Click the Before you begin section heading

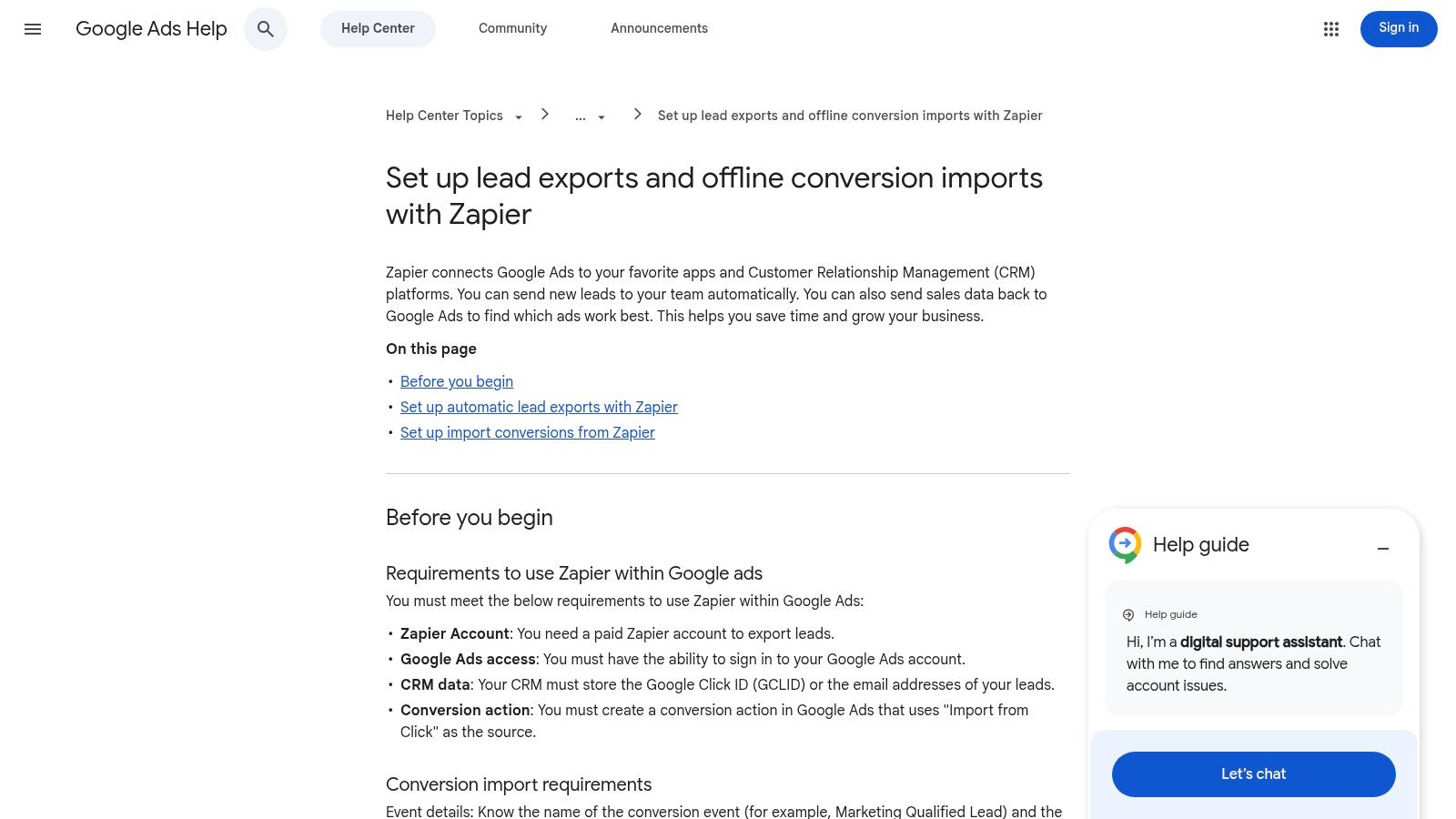(470, 518)
